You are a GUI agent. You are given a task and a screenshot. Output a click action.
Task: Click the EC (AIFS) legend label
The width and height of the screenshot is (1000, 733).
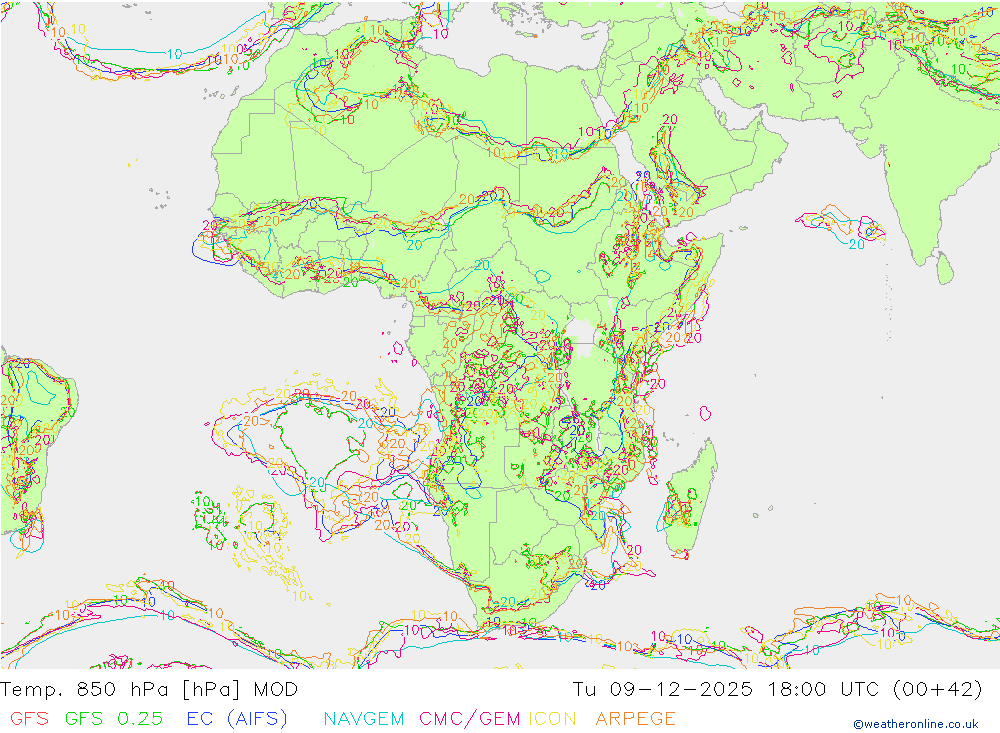coord(237,718)
